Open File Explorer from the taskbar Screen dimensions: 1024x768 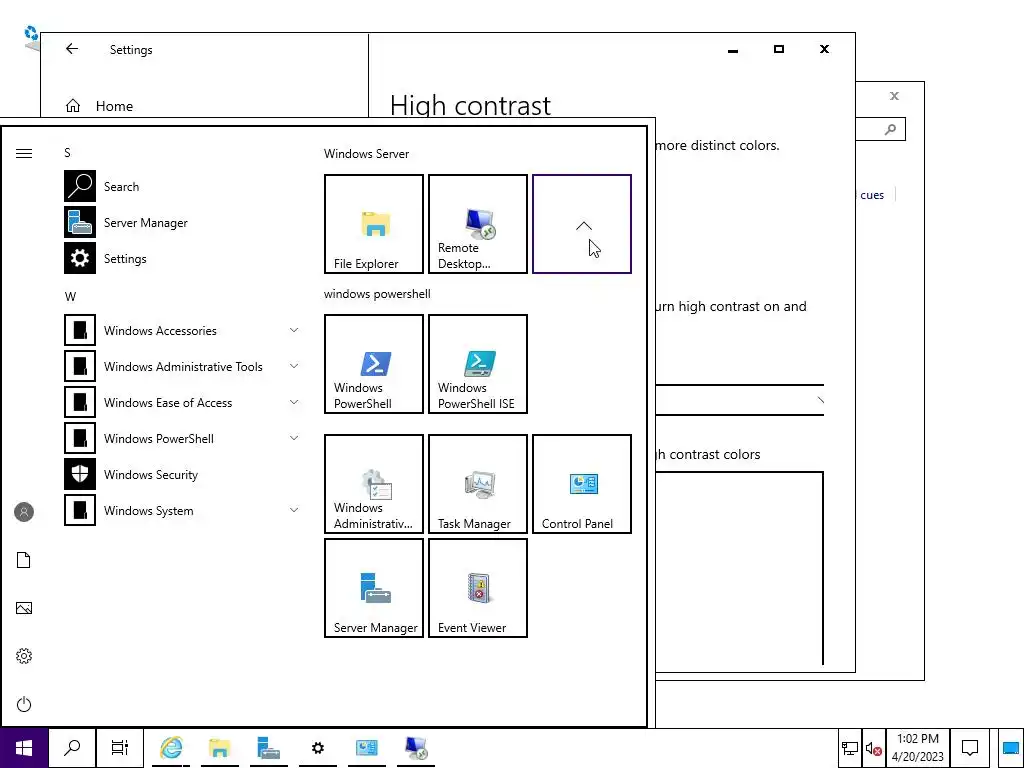coord(220,748)
